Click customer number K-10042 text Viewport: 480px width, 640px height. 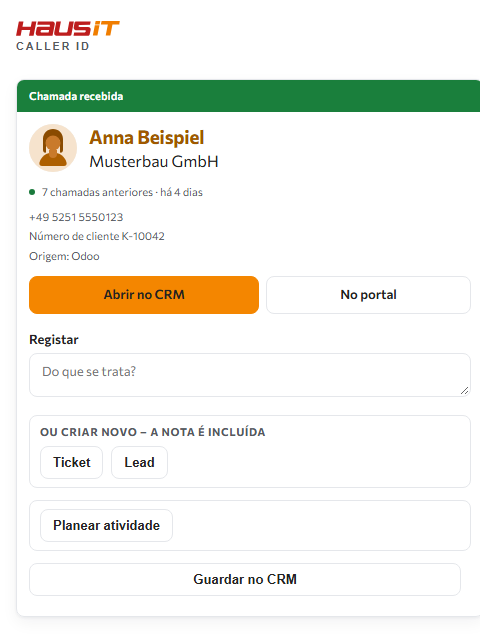coord(97,236)
